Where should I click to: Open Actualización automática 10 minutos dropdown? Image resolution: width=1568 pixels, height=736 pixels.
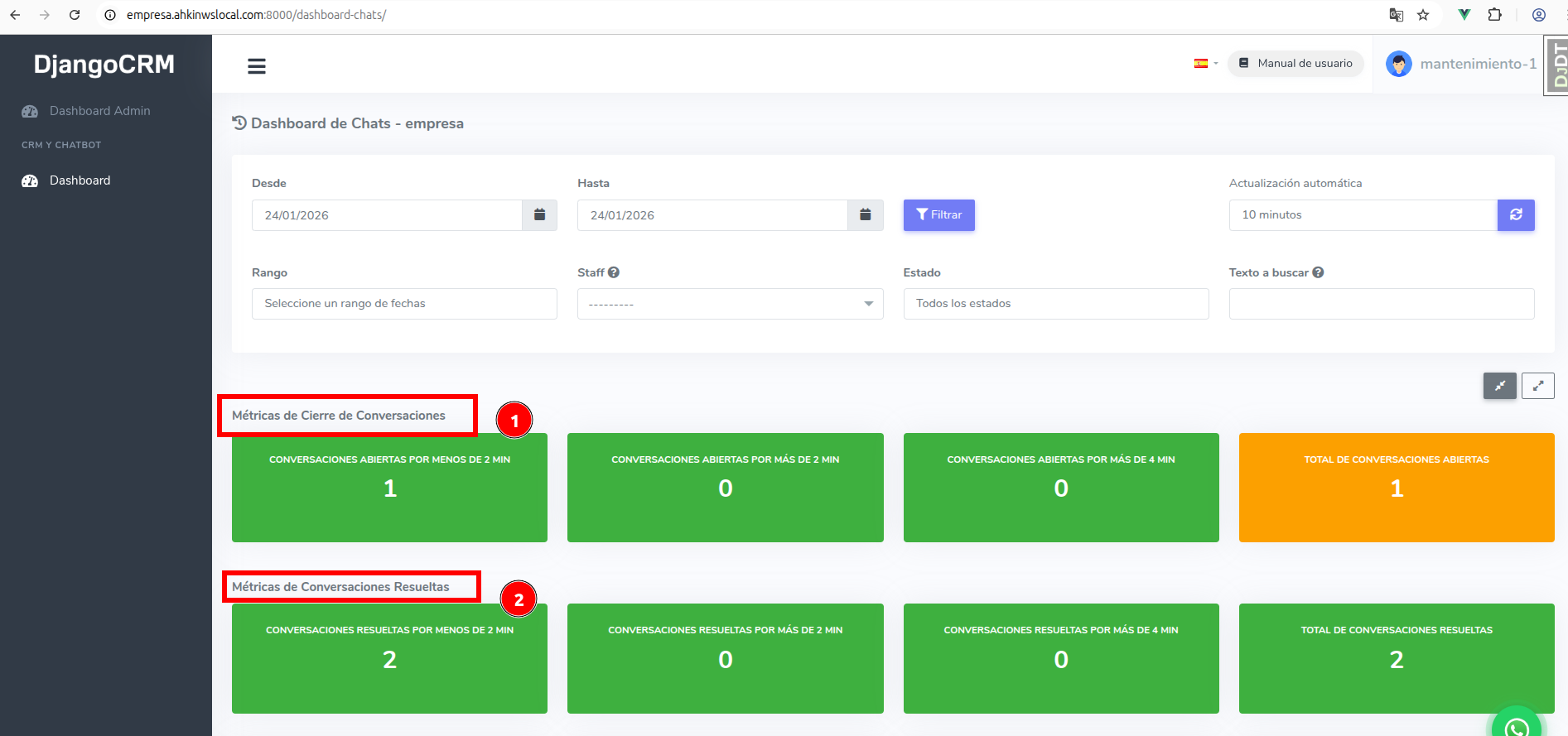pos(1363,215)
